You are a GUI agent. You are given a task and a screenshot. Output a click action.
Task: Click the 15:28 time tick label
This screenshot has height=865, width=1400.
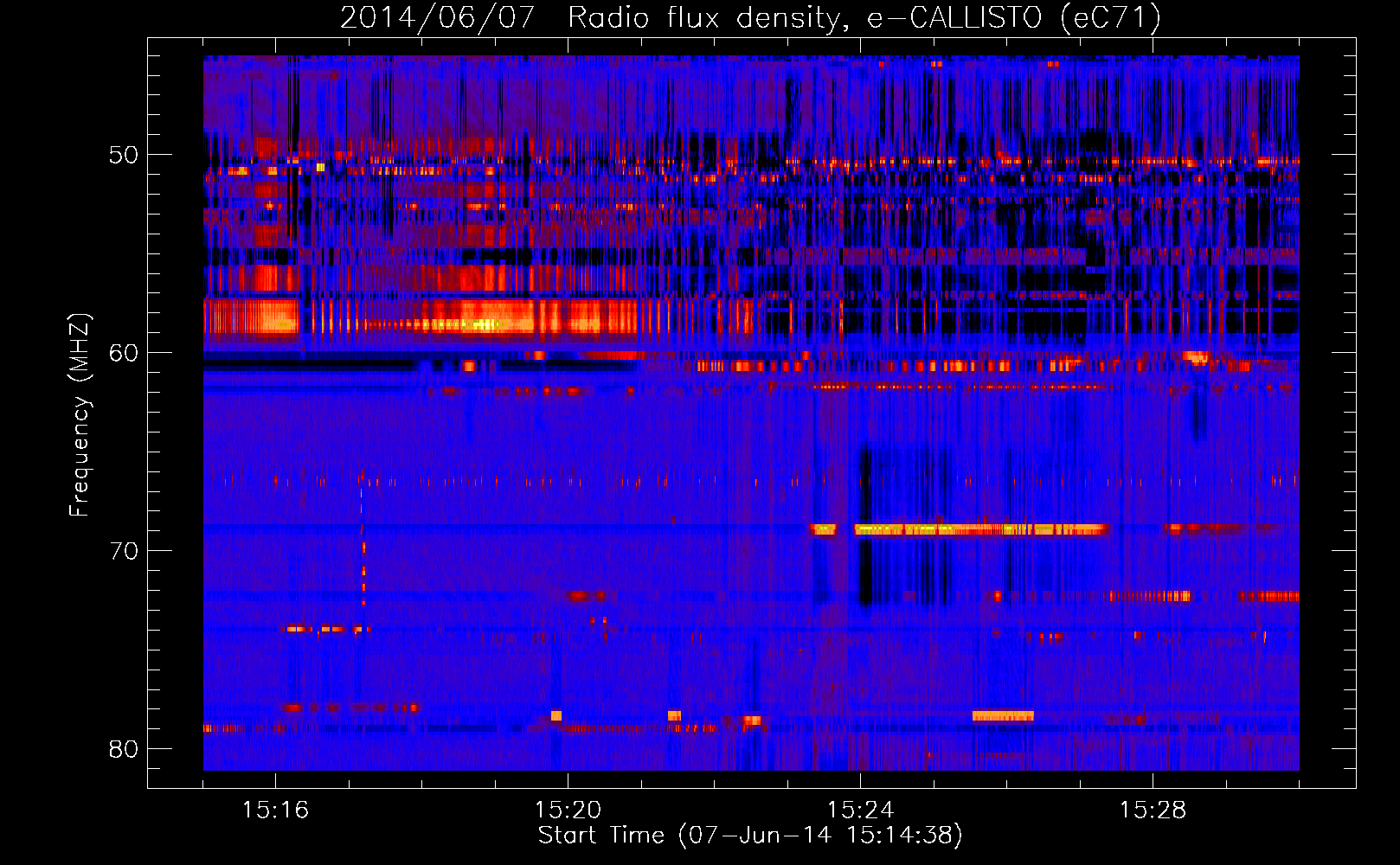(x=1153, y=811)
